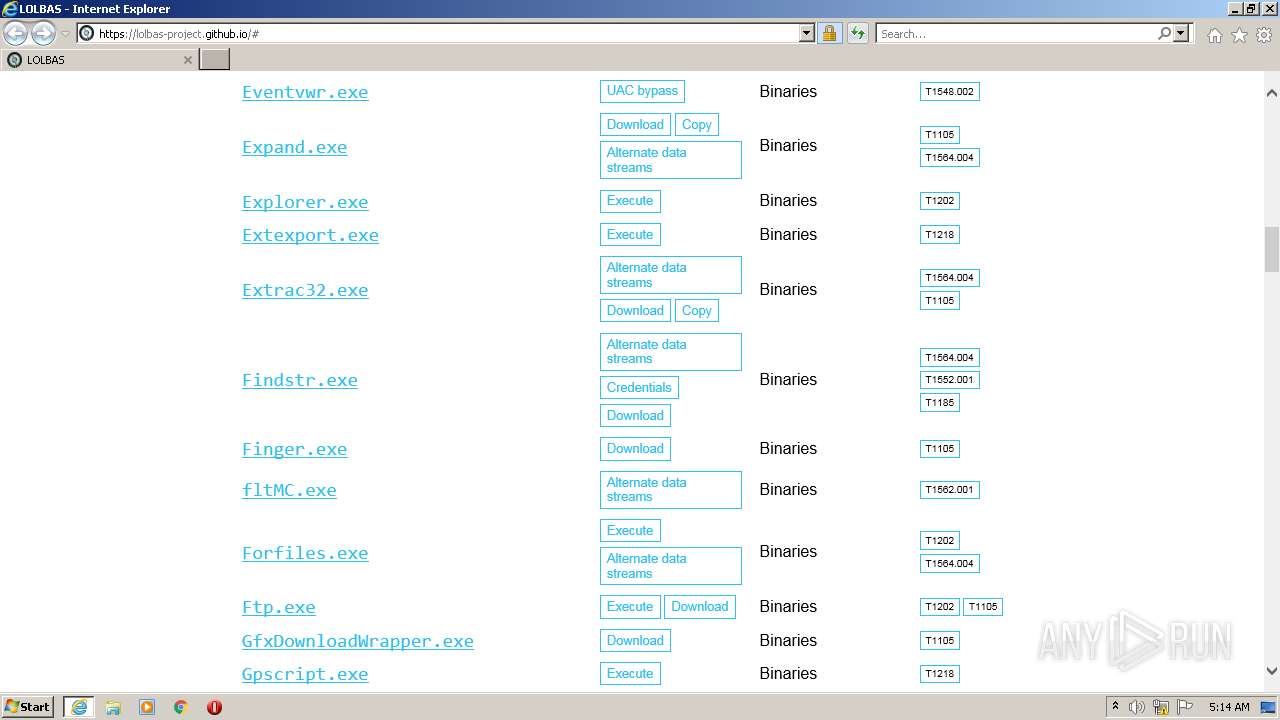This screenshot has height=720, width=1280.
Task: Show hidden tray icons arrow
Action: point(1115,707)
